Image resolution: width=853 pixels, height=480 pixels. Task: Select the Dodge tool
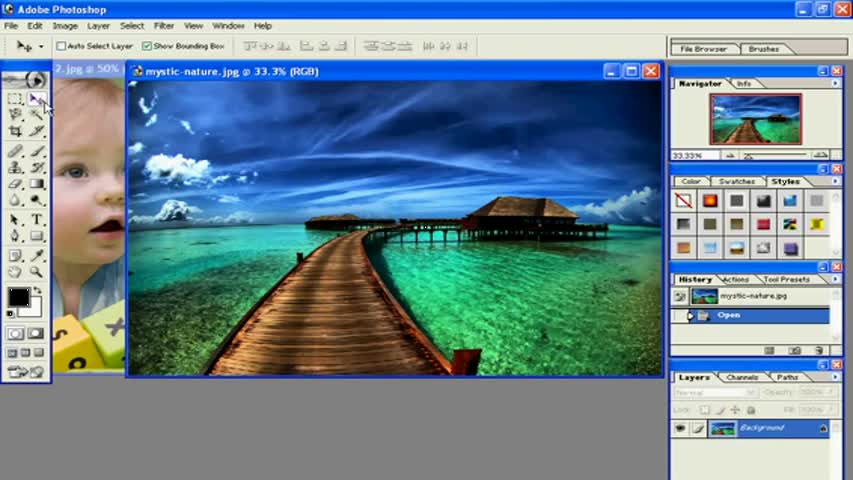[x=36, y=200]
